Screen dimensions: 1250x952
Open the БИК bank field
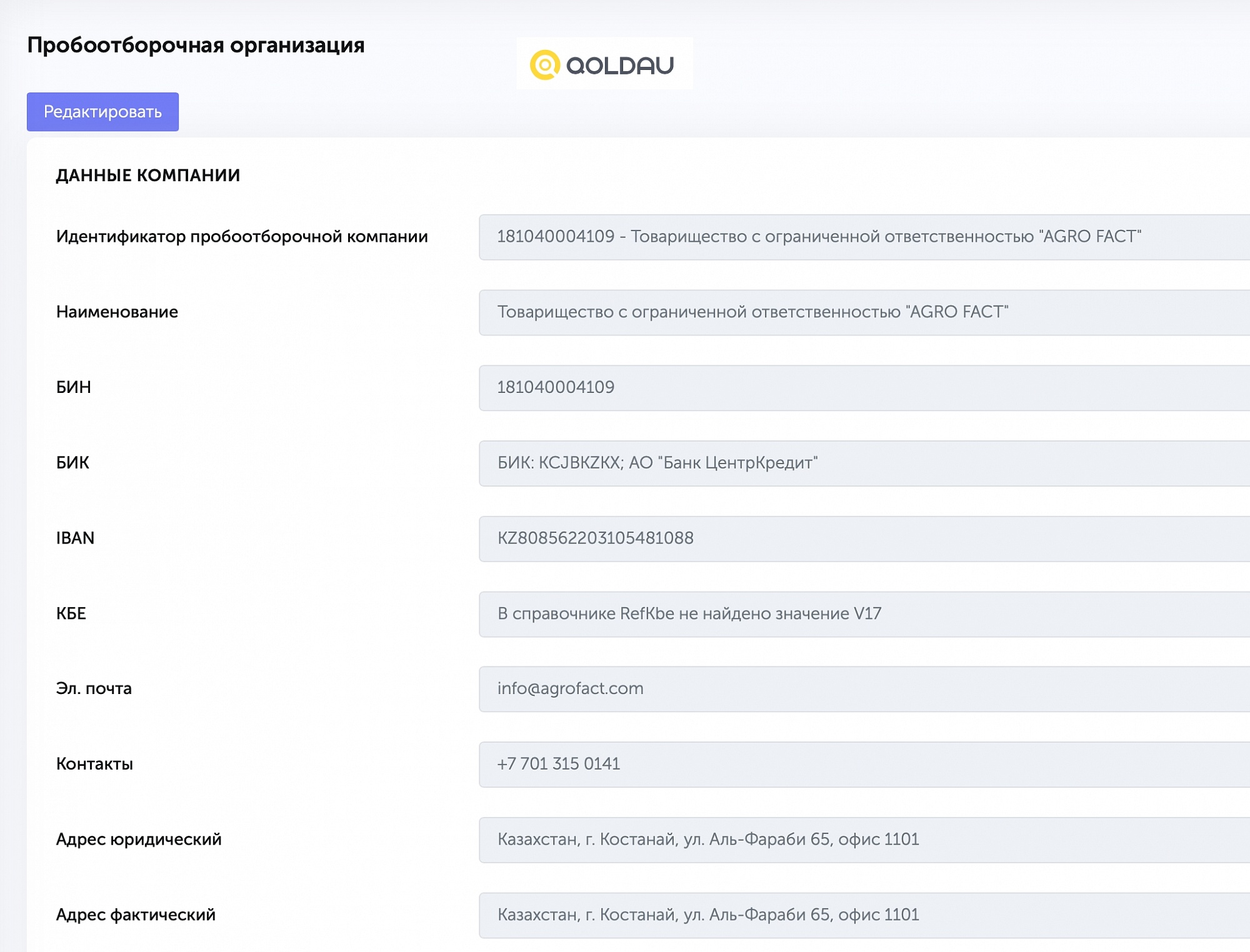coord(862,464)
